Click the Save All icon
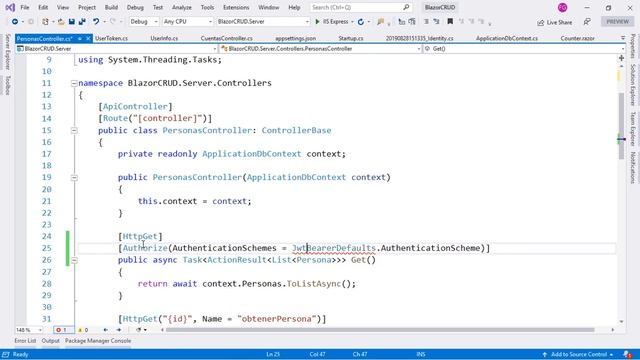Image resolution: width=640 pixels, height=360 pixels. tap(82, 22)
